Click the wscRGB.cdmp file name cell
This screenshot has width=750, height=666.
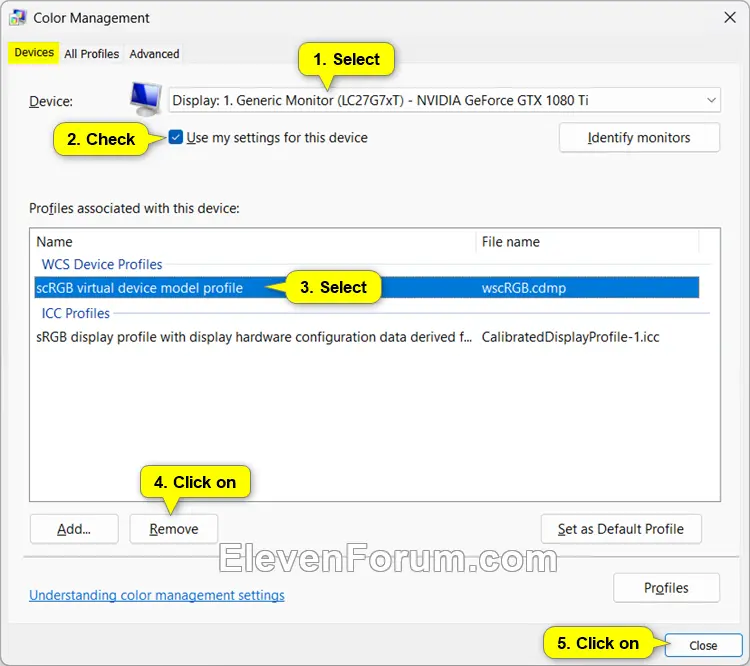(524, 288)
